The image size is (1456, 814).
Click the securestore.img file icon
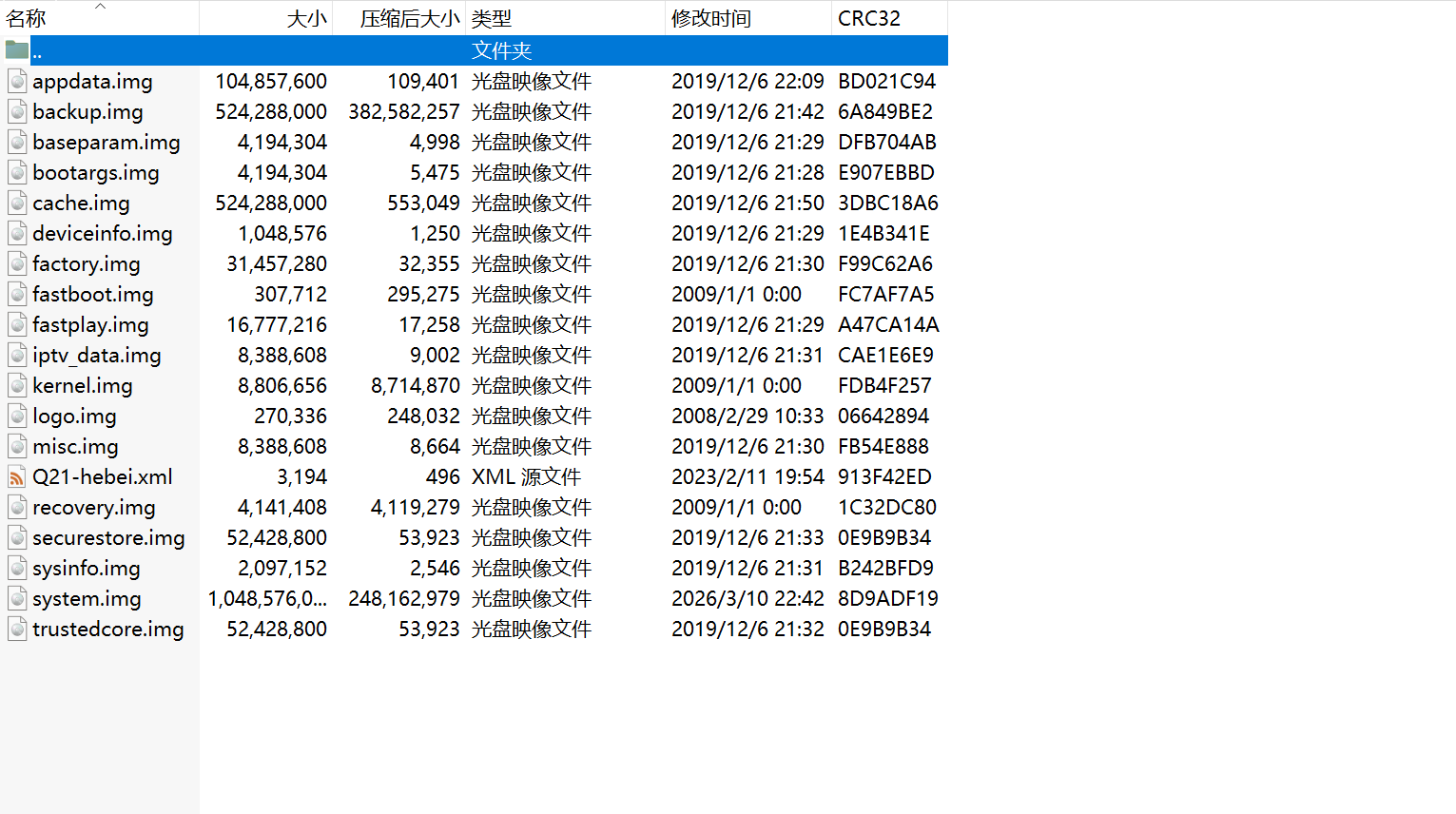(17, 537)
